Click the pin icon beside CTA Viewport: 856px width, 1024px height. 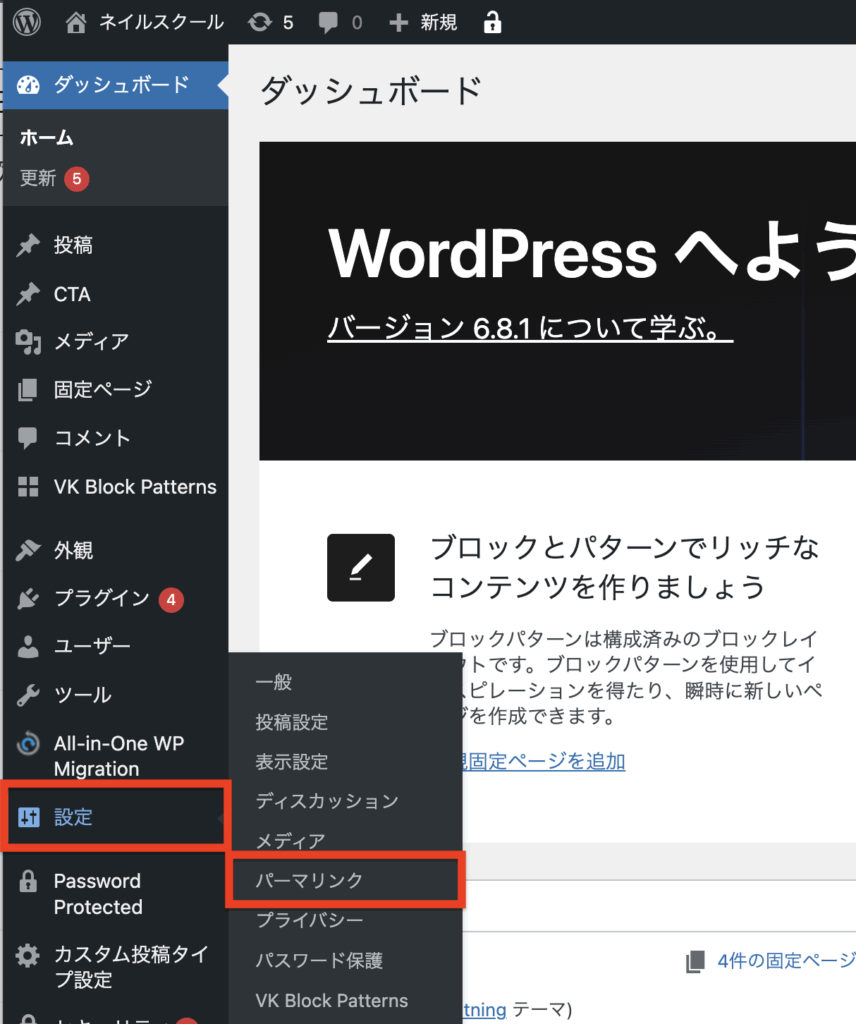click(x=28, y=295)
